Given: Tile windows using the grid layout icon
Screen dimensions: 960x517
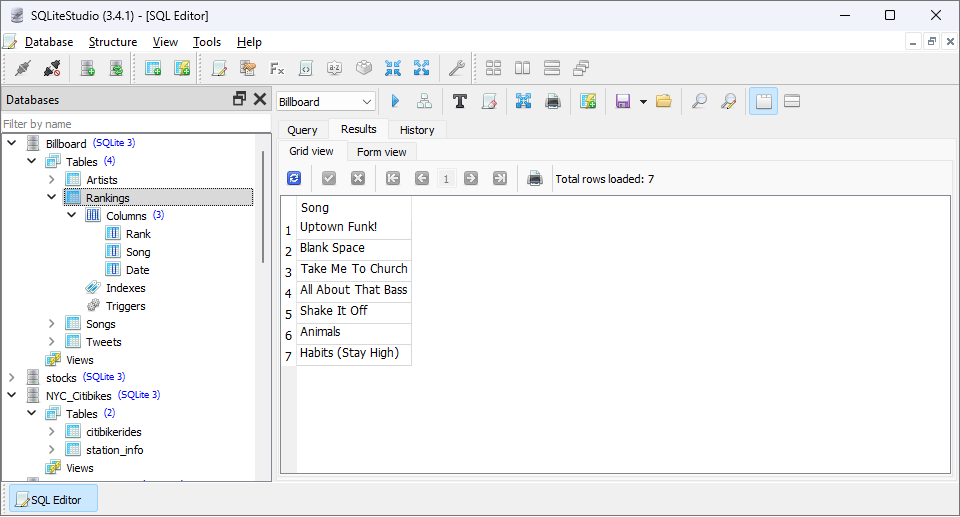Looking at the screenshot, I should pos(493,68).
